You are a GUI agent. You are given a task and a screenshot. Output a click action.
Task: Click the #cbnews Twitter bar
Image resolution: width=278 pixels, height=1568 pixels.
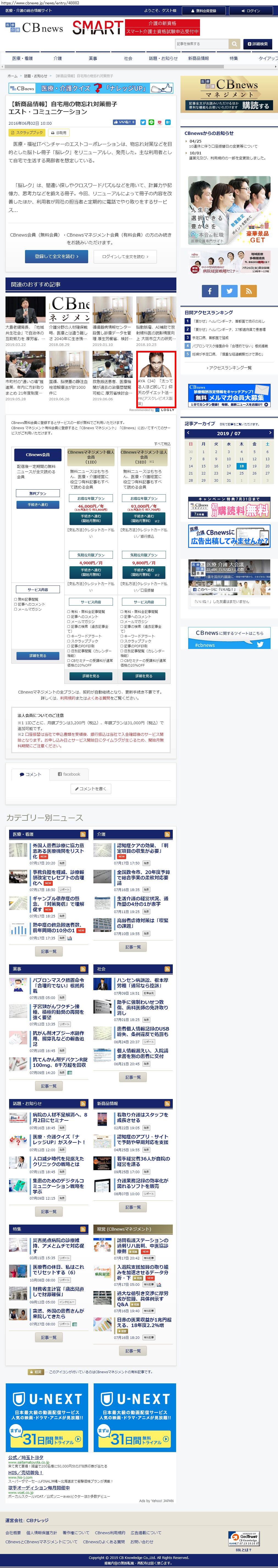(x=229, y=645)
